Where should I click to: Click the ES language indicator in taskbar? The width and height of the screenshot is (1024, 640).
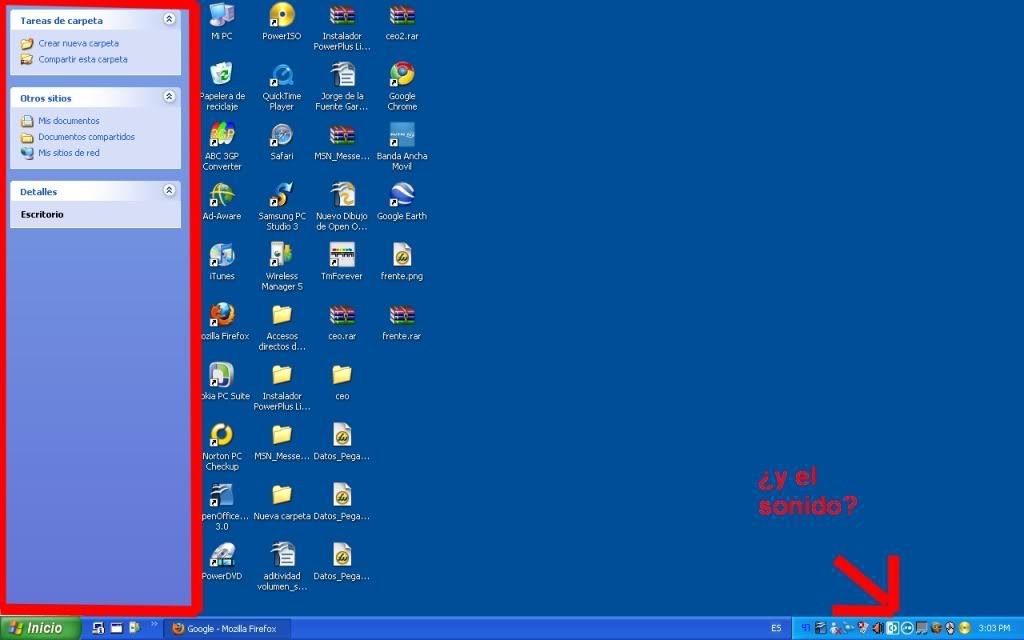point(776,628)
